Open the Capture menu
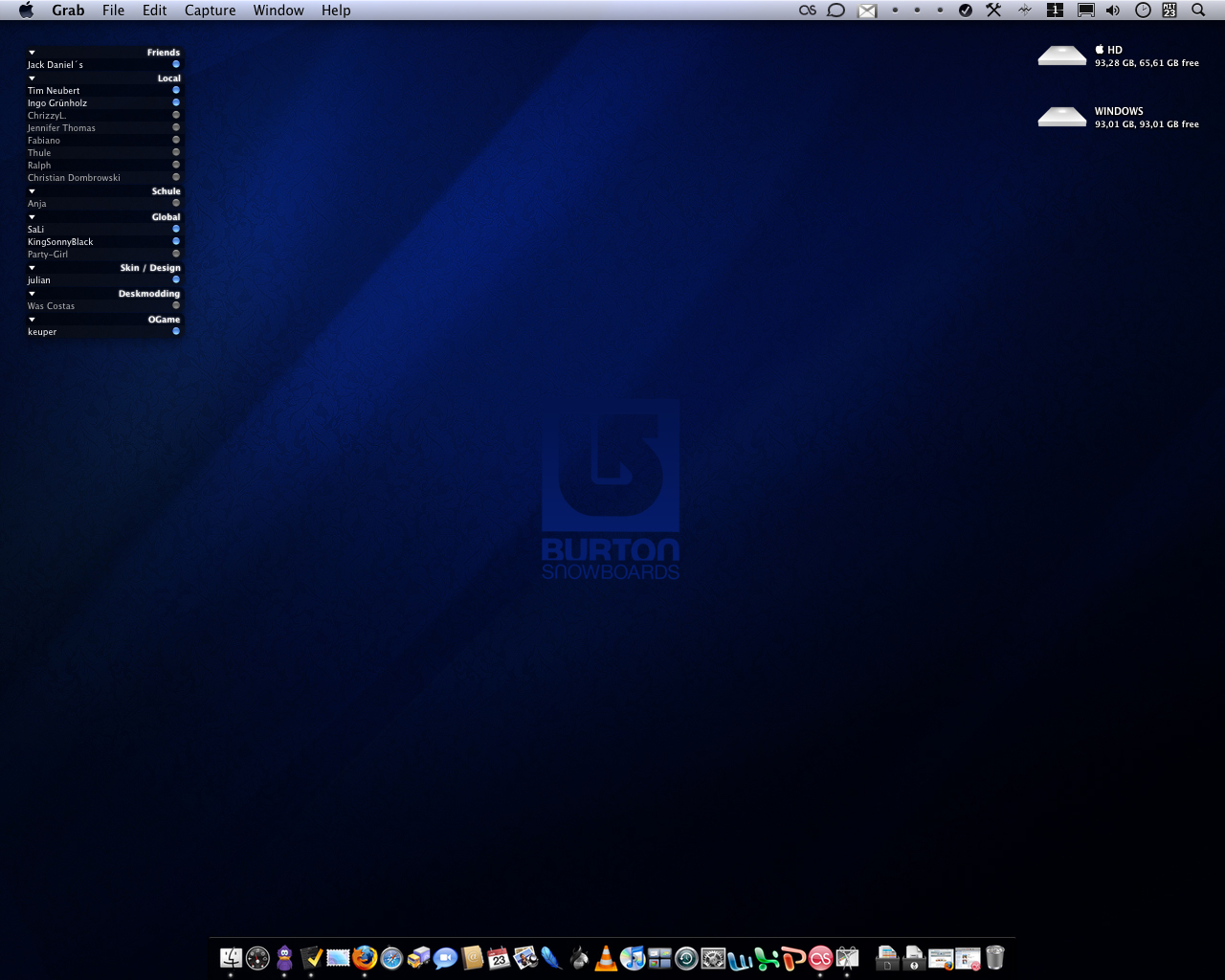This screenshot has height=980, width=1225. tap(211, 11)
